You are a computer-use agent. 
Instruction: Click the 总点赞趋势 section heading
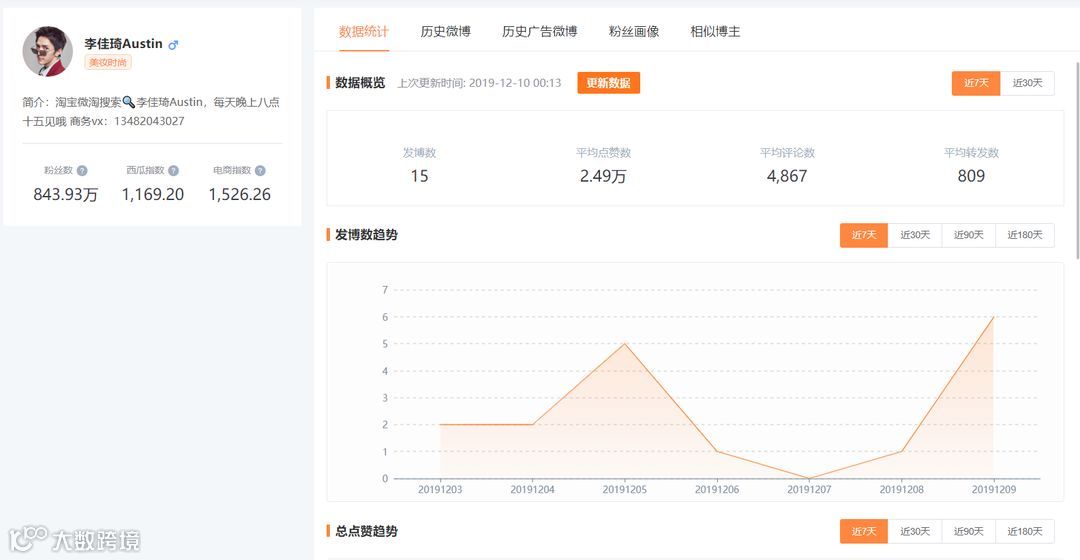pyautogui.click(x=366, y=532)
